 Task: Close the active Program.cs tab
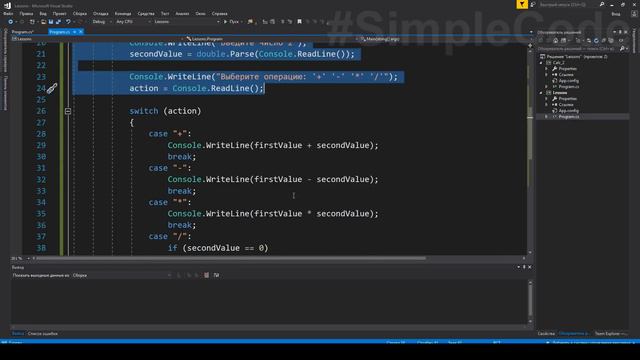tap(81, 32)
